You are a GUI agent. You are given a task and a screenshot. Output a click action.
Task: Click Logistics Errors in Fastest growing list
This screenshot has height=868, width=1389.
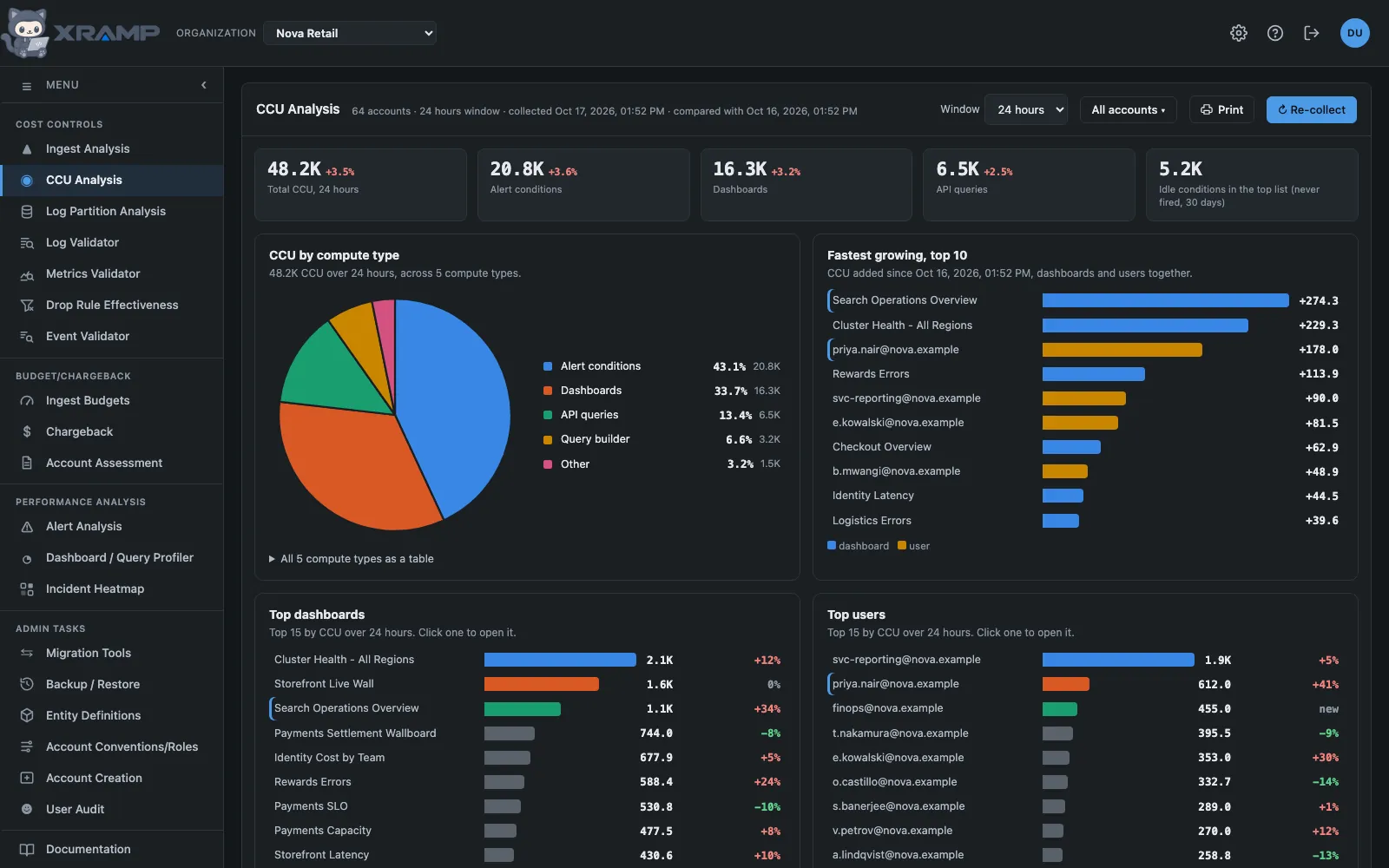[1085, 521]
